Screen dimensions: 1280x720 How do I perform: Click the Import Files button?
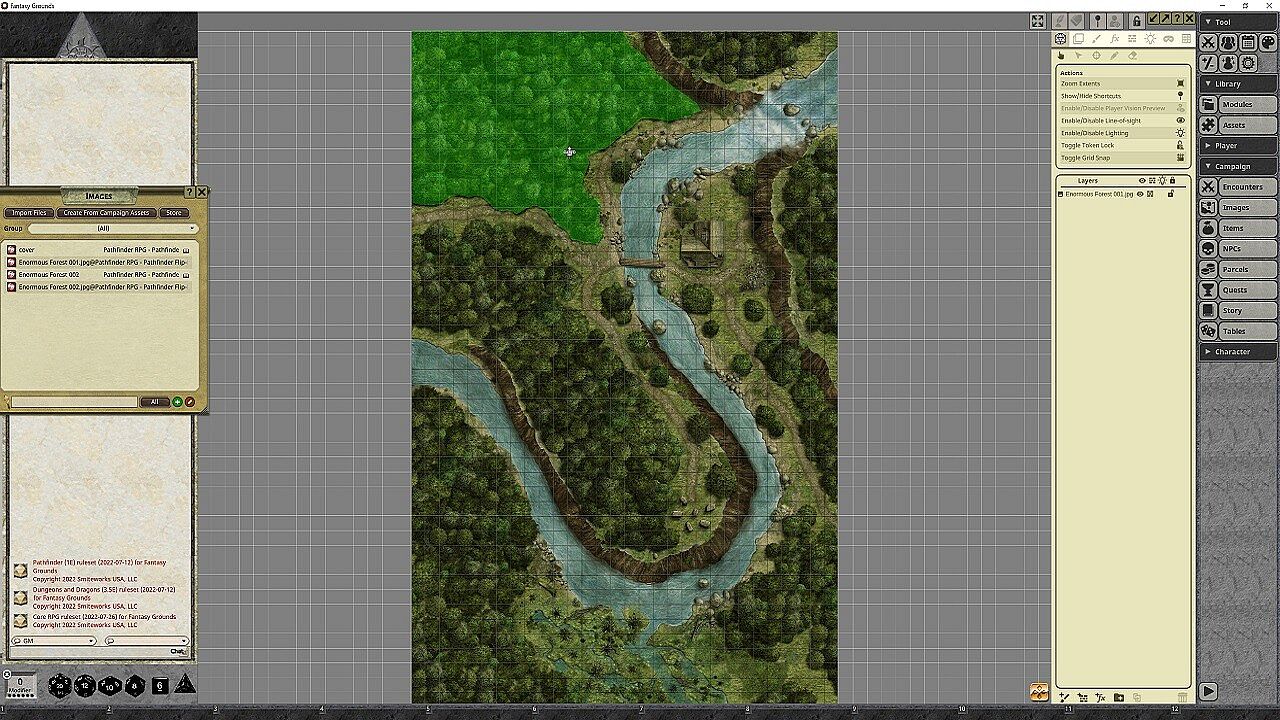(x=29, y=213)
